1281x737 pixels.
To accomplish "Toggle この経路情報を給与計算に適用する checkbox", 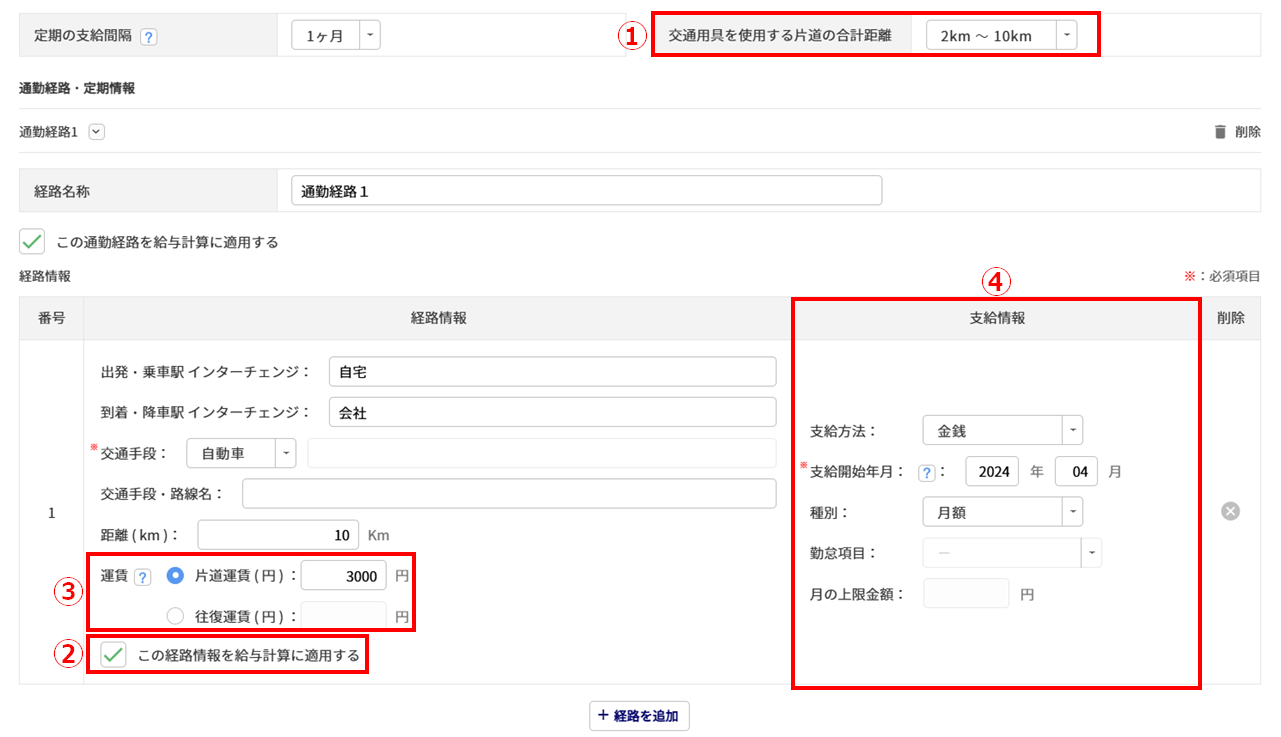I will click(114, 655).
